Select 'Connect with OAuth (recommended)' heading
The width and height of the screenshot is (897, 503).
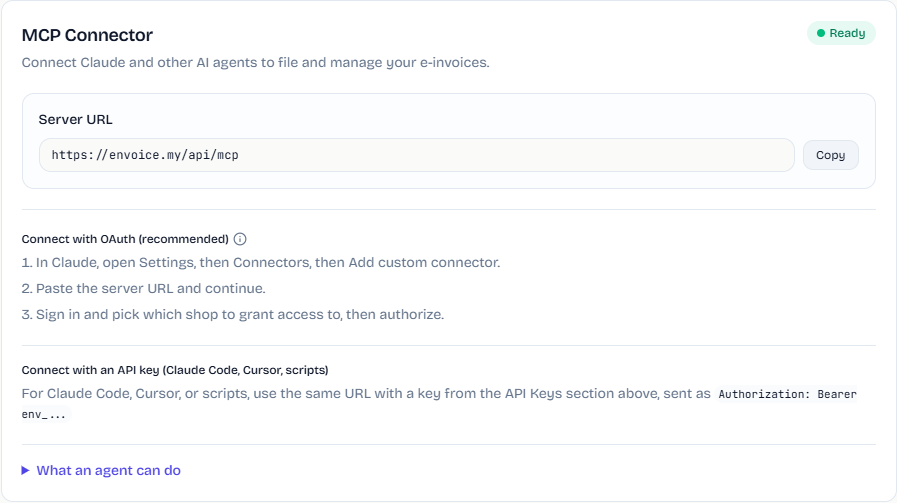(x=125, y=239)
